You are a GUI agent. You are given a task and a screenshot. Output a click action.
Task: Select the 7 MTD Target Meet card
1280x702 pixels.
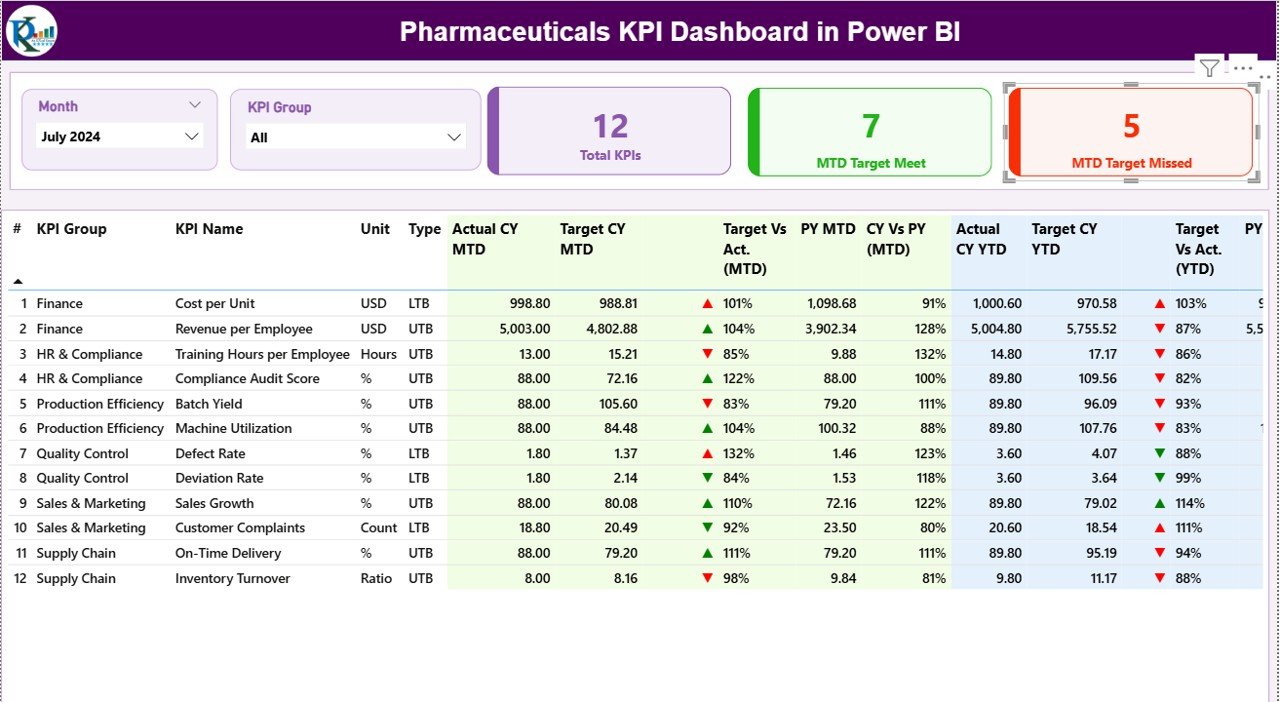pos(869,131)
